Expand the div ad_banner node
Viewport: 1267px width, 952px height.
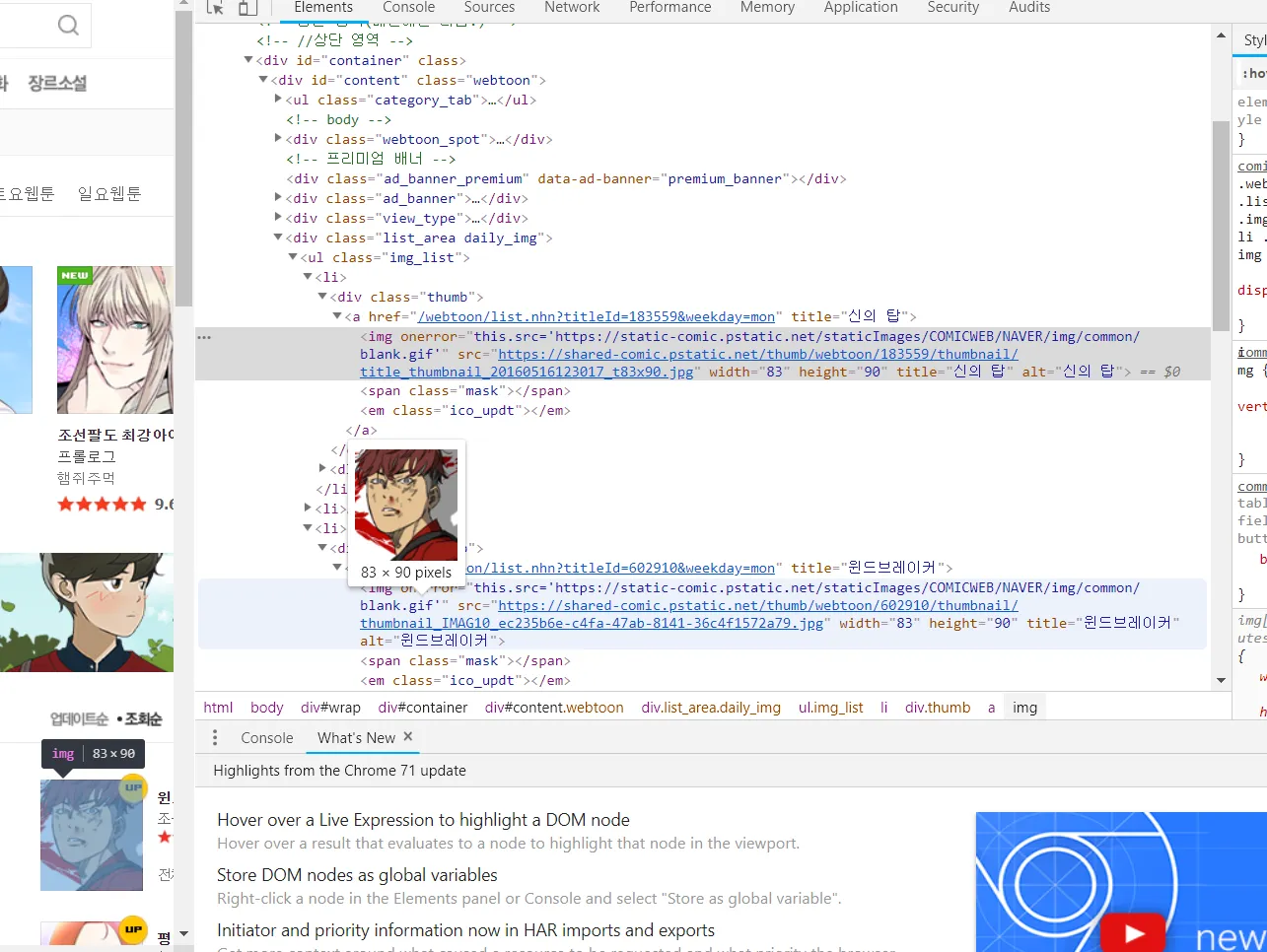278,198
